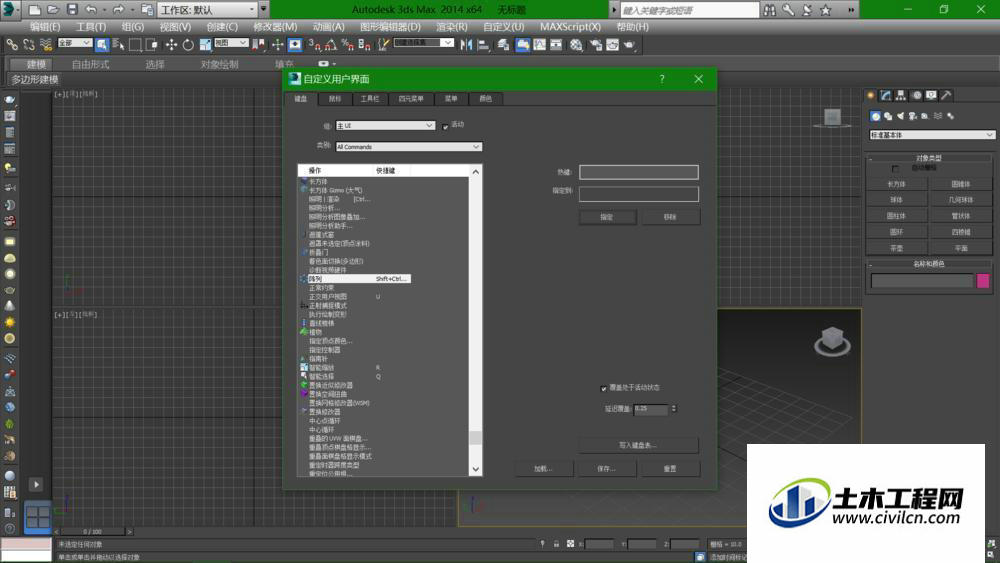The width and height of the screenshot is (1000, 563).
Task: Open the All Commands category dropdown
Action: pyautogui.click(x=409, y=147)
